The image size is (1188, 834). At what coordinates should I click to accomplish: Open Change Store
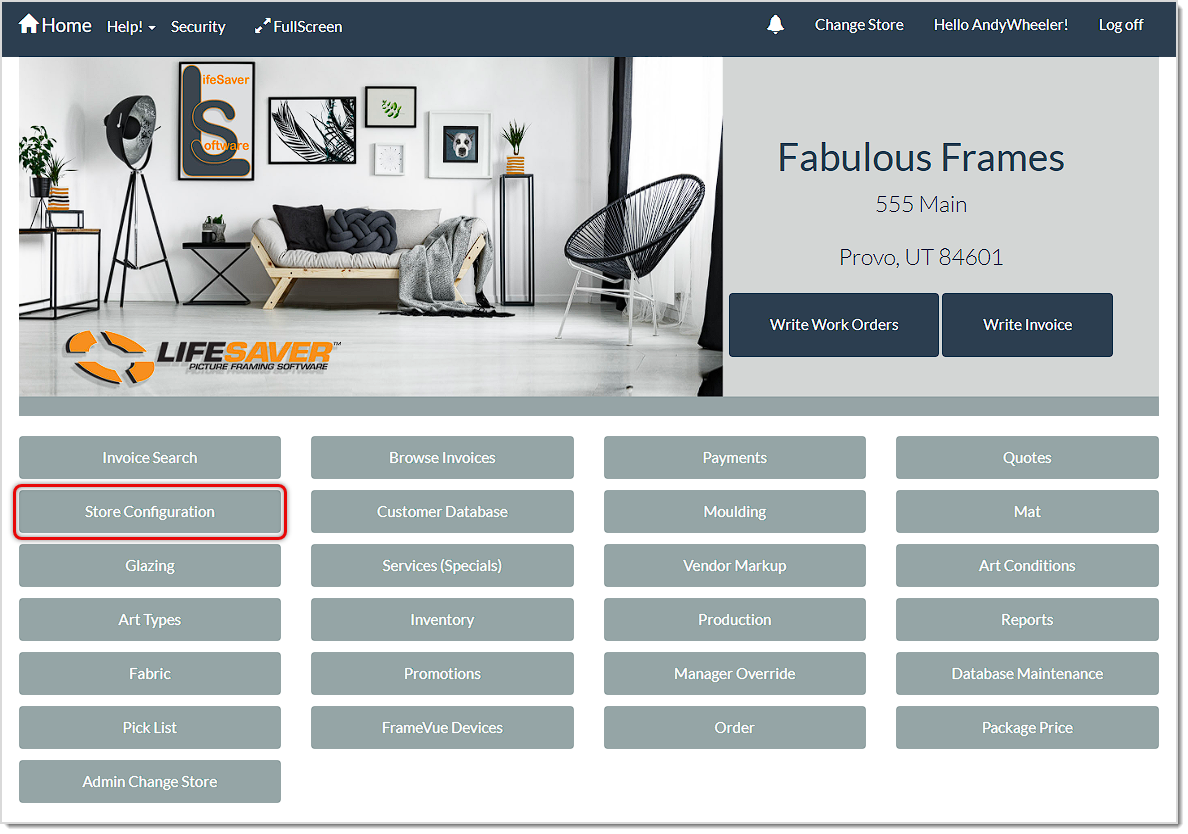tap(858, 24)
